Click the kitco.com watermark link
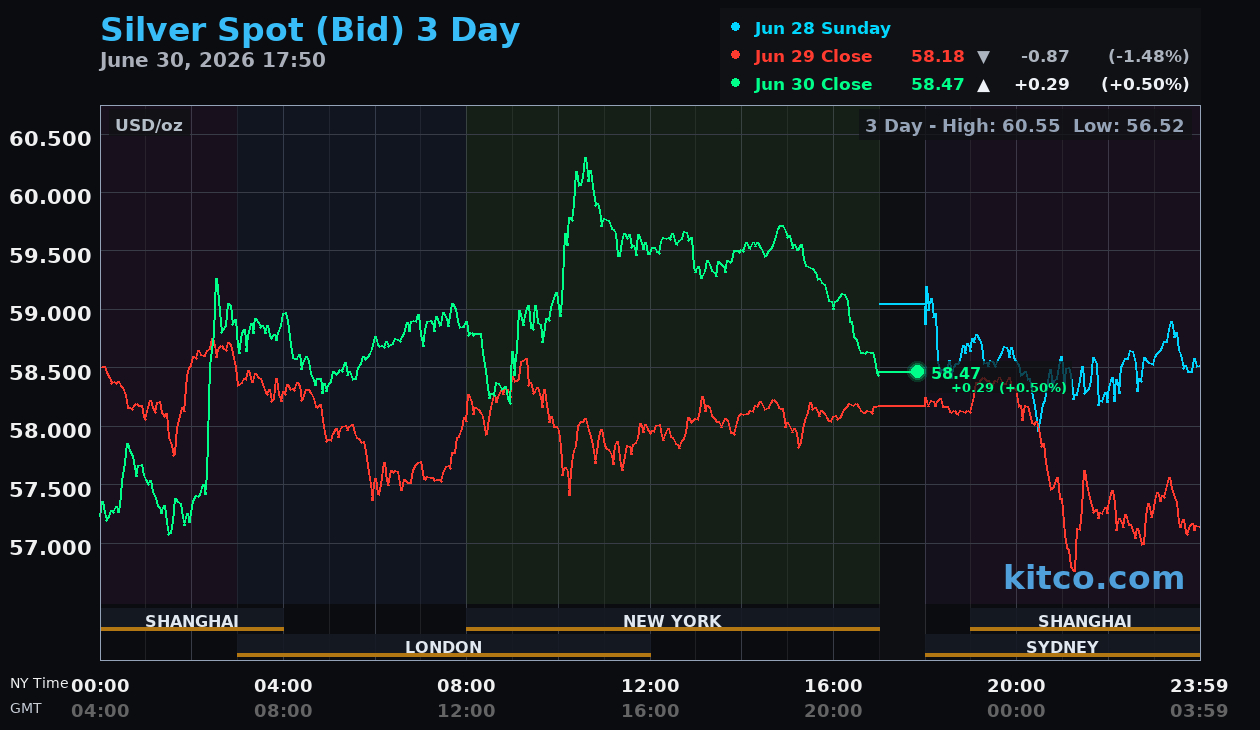 tap(1093, 578)
